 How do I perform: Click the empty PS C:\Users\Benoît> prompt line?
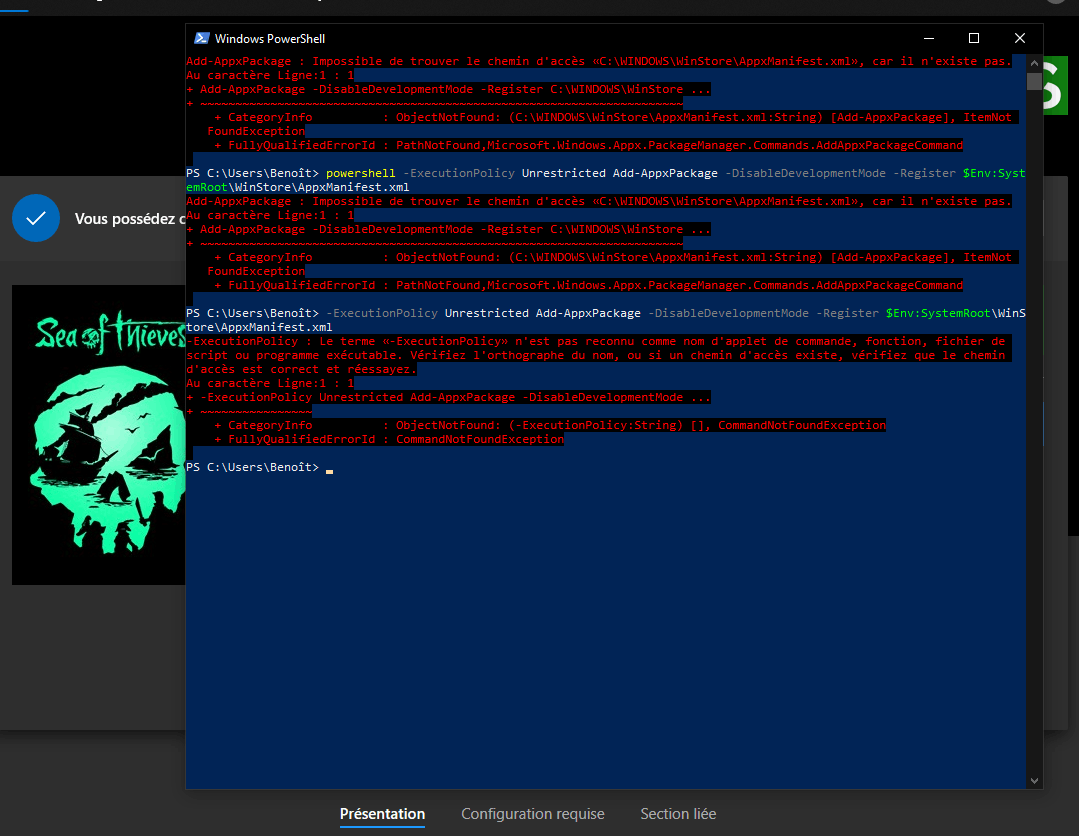coord(259,467)
